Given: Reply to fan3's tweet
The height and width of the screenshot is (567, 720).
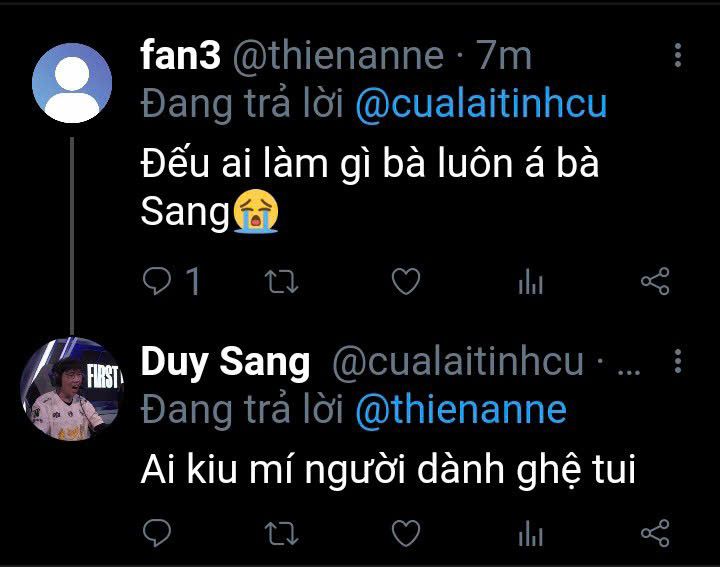Looking at the screenshot, I should (157, 283).
